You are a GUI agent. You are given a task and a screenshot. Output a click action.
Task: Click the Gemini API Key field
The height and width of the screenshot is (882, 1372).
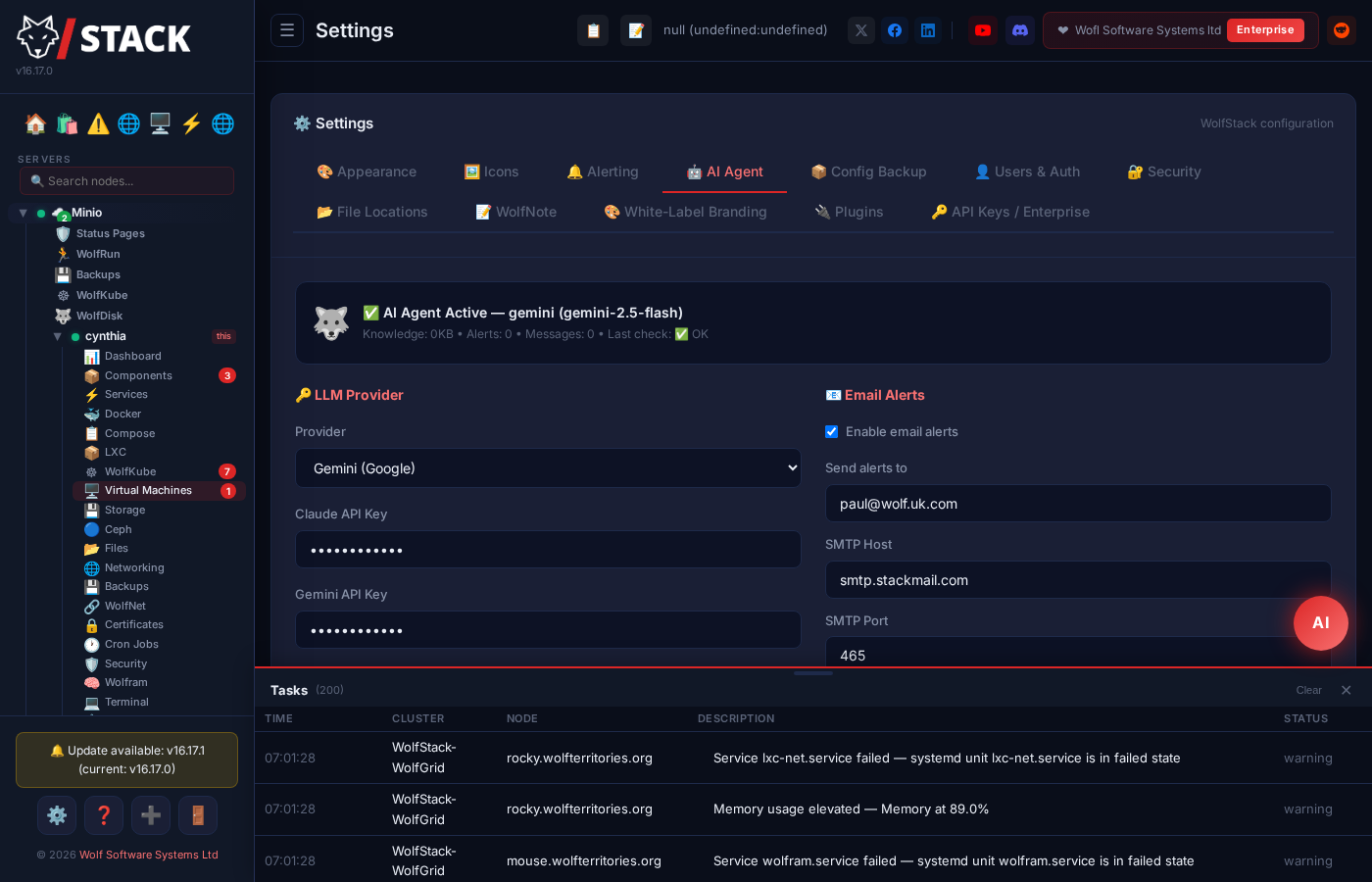point(548,630)
